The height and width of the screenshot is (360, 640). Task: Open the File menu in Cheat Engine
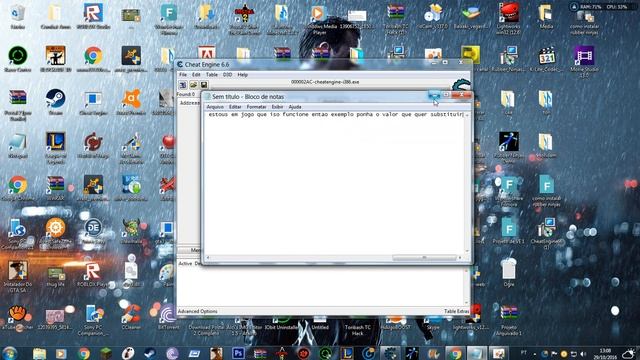click(183, 75)
